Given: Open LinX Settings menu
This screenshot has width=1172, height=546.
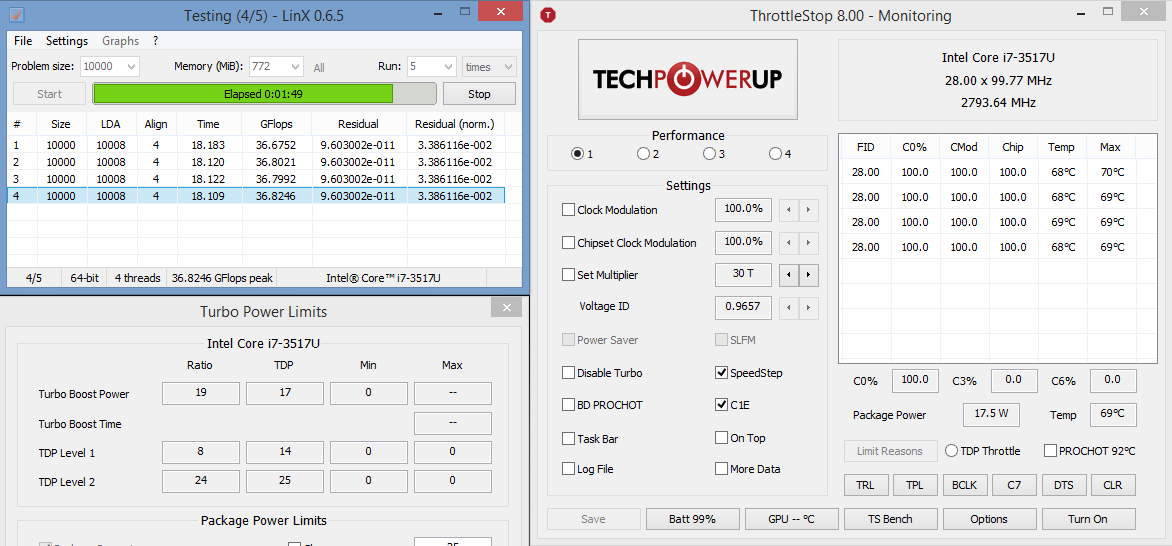Looking at the screenshot, I should (67, 41).
